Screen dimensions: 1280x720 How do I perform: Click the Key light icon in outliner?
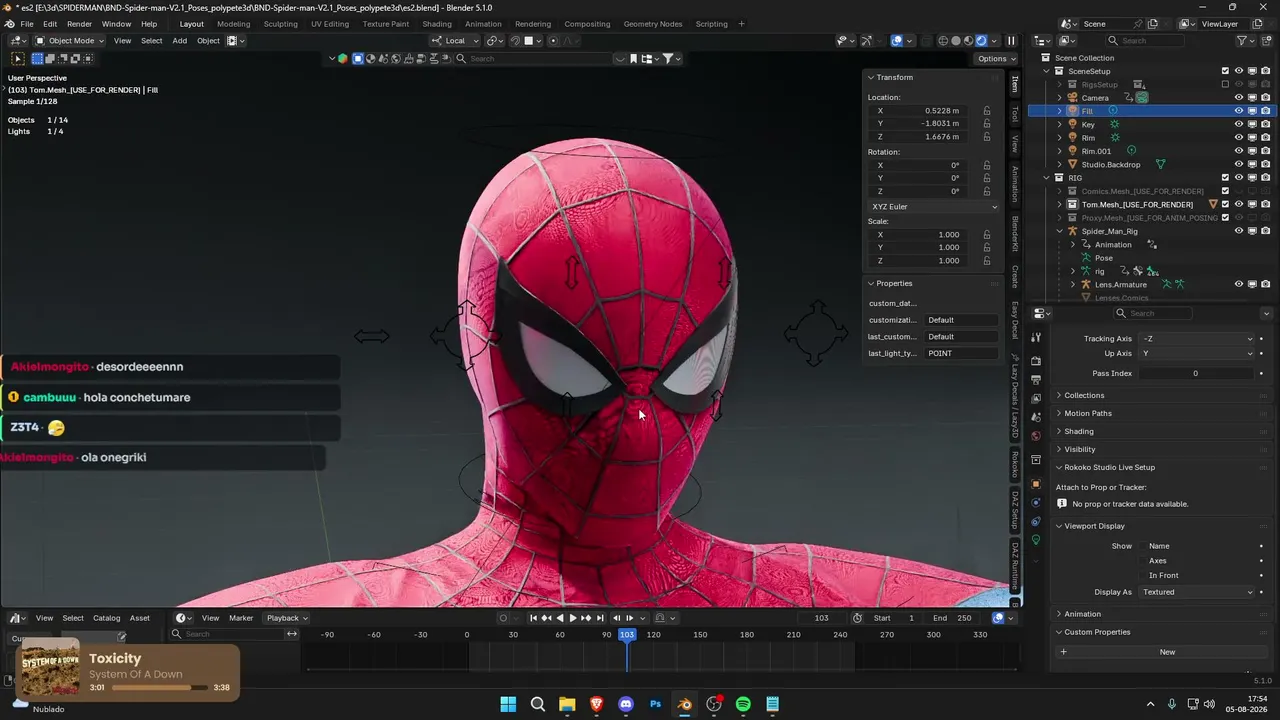1073,125
